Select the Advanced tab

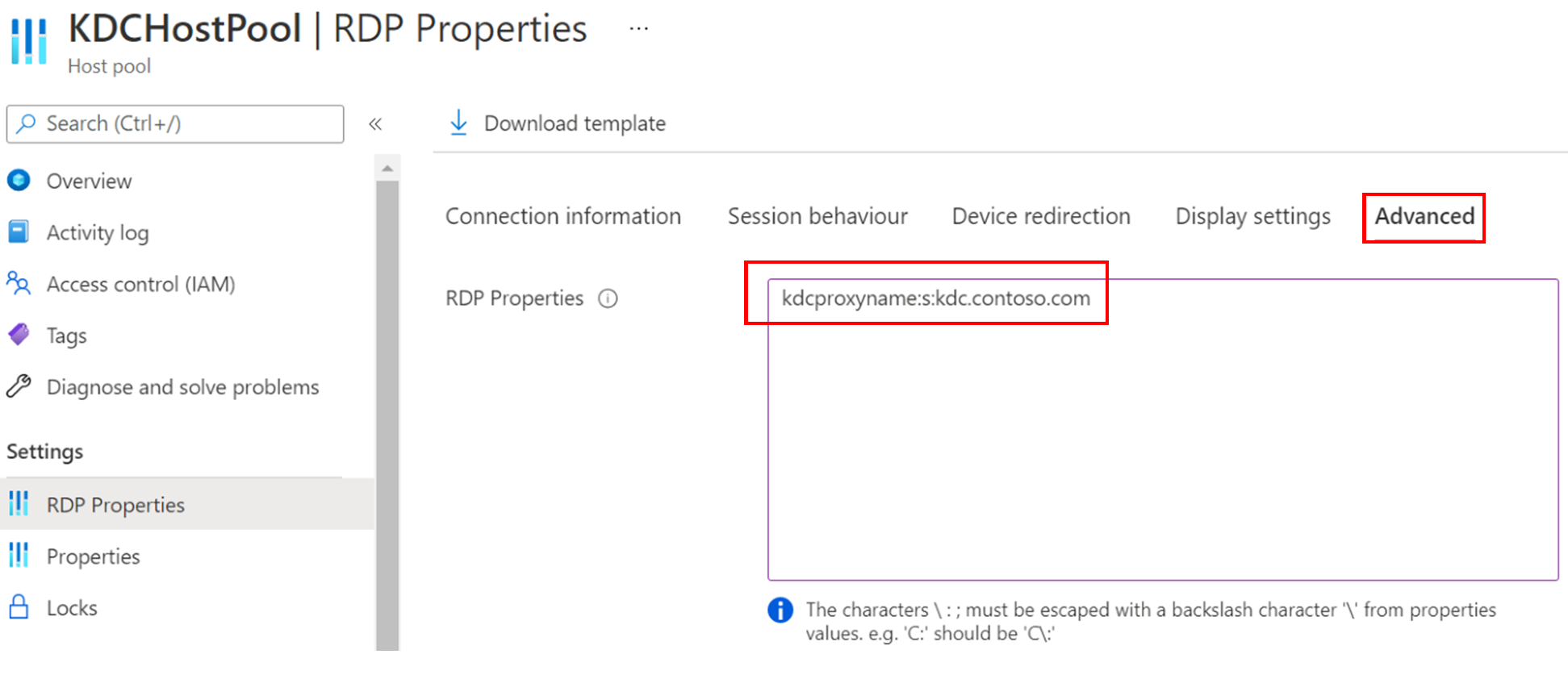click(x=1424, y=216)
